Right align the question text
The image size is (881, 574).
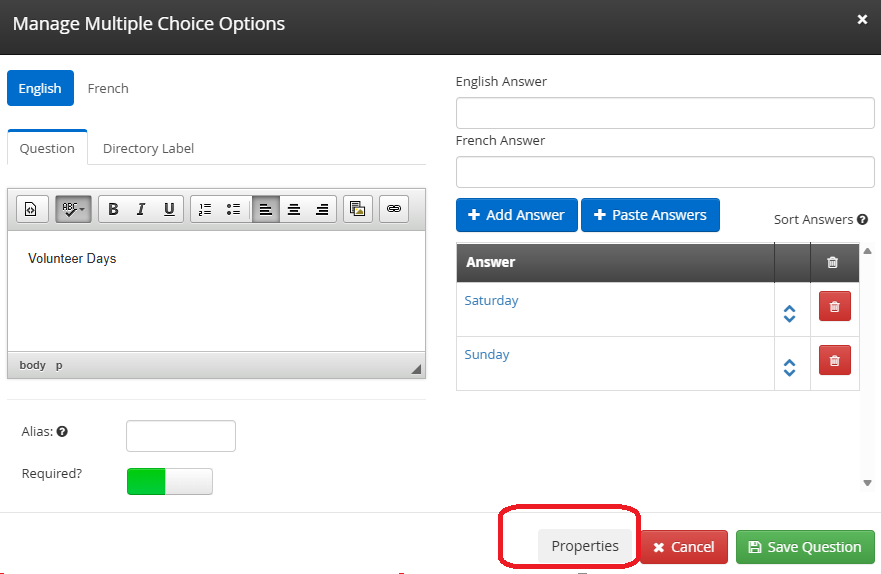[x=322, y=209]
